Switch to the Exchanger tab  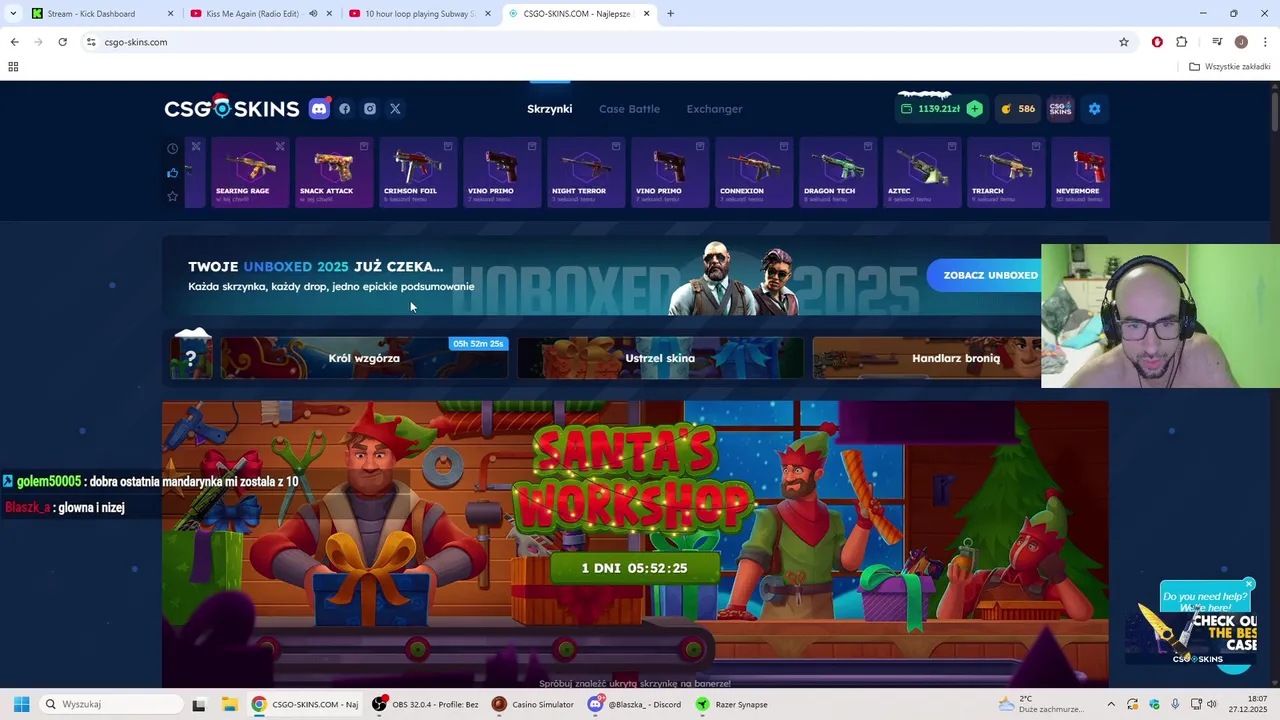[714, 109]
